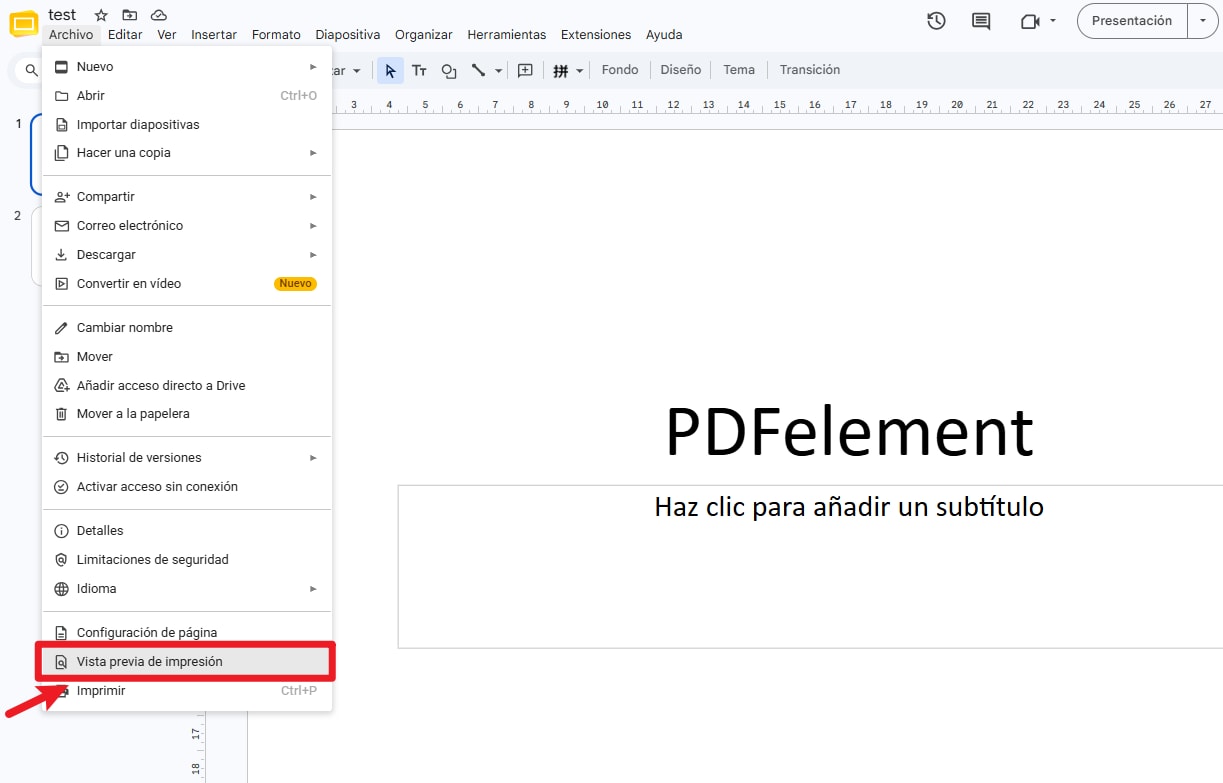Choose Cambiar nombre
Image resolution: width=1223 pixels, height=783 pixels.
(187, 328)
